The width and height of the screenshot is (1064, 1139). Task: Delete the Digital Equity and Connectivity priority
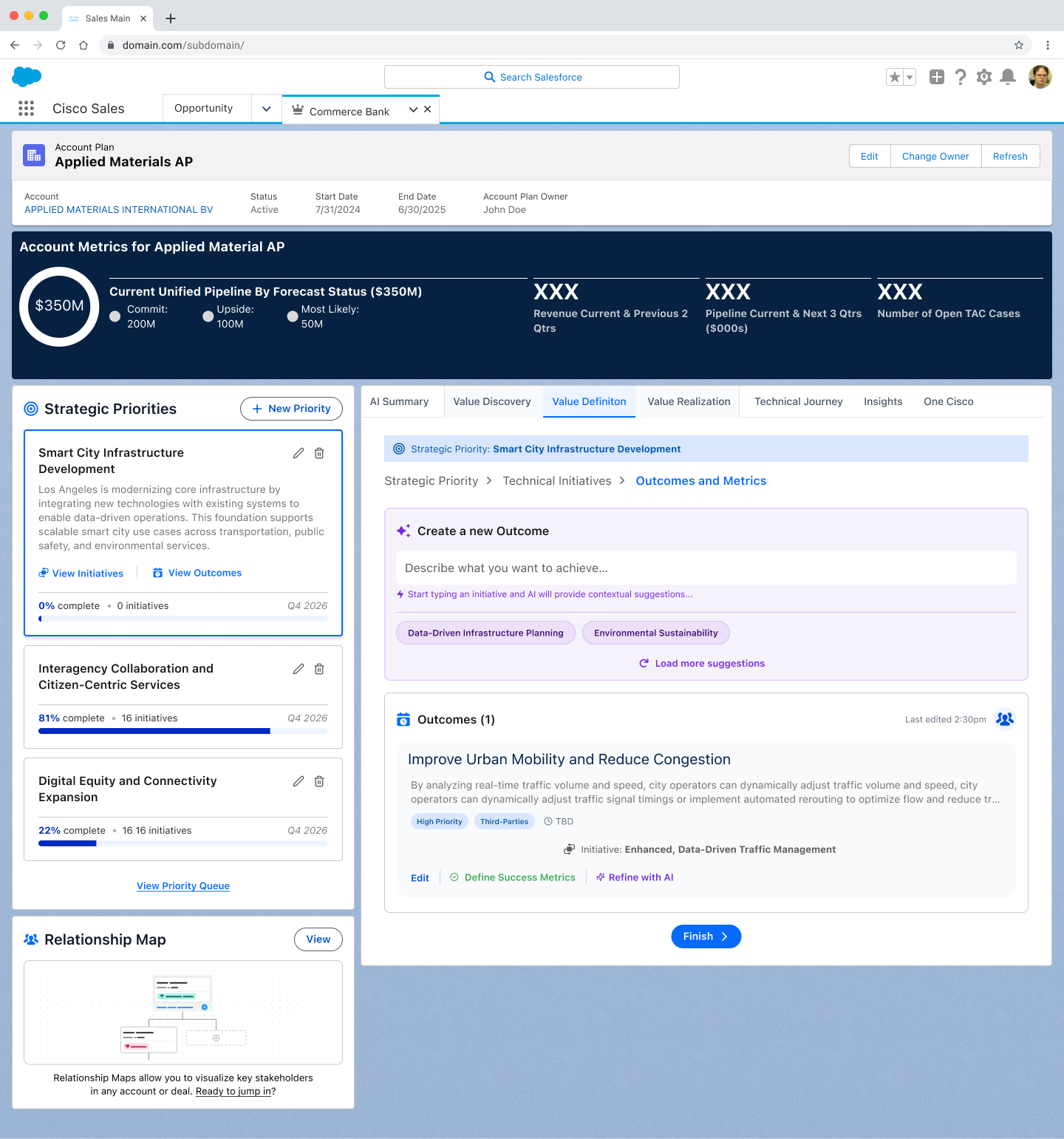(x=319, y=781)
